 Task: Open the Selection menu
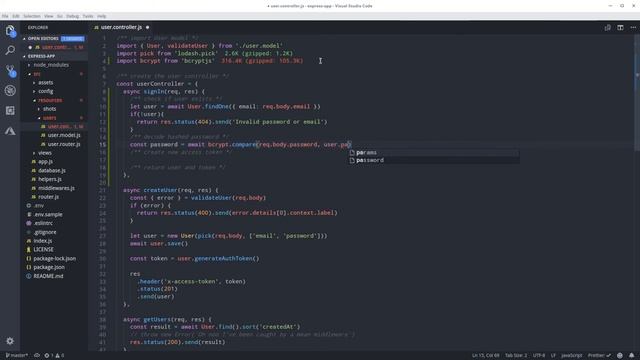[x=31, y=16]
